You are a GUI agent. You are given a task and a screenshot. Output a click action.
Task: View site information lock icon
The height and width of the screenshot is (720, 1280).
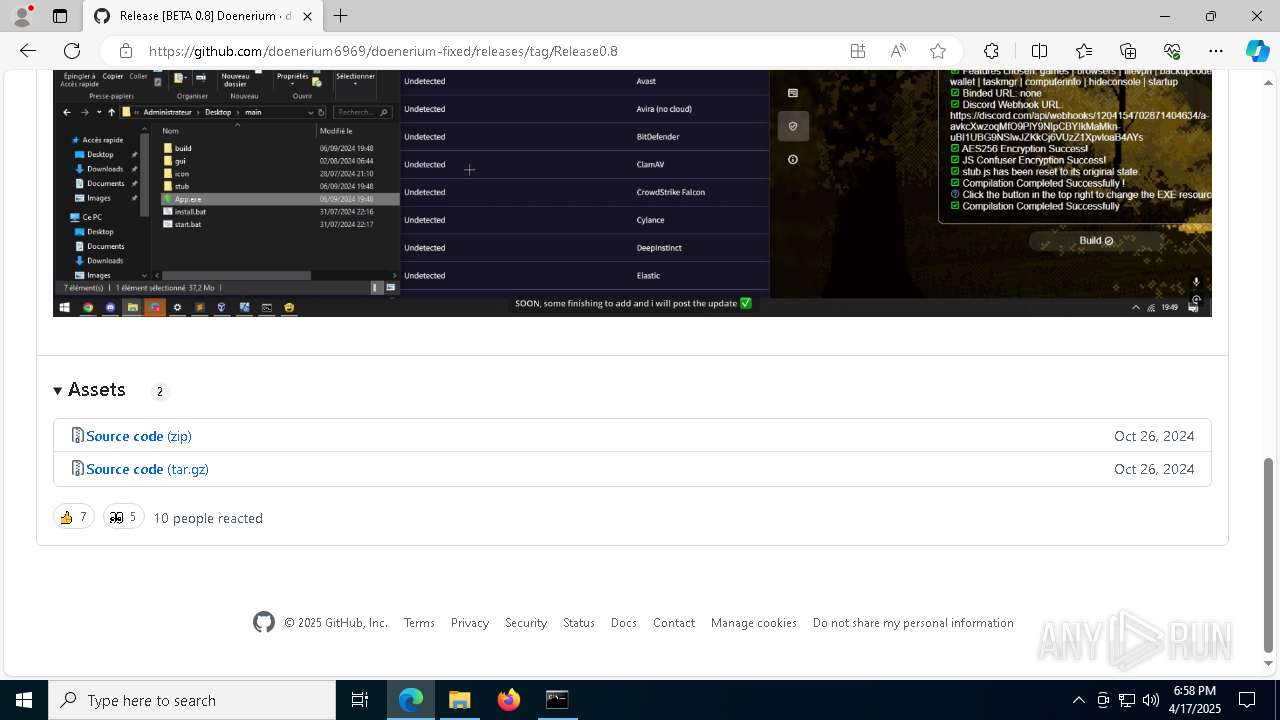126,51
